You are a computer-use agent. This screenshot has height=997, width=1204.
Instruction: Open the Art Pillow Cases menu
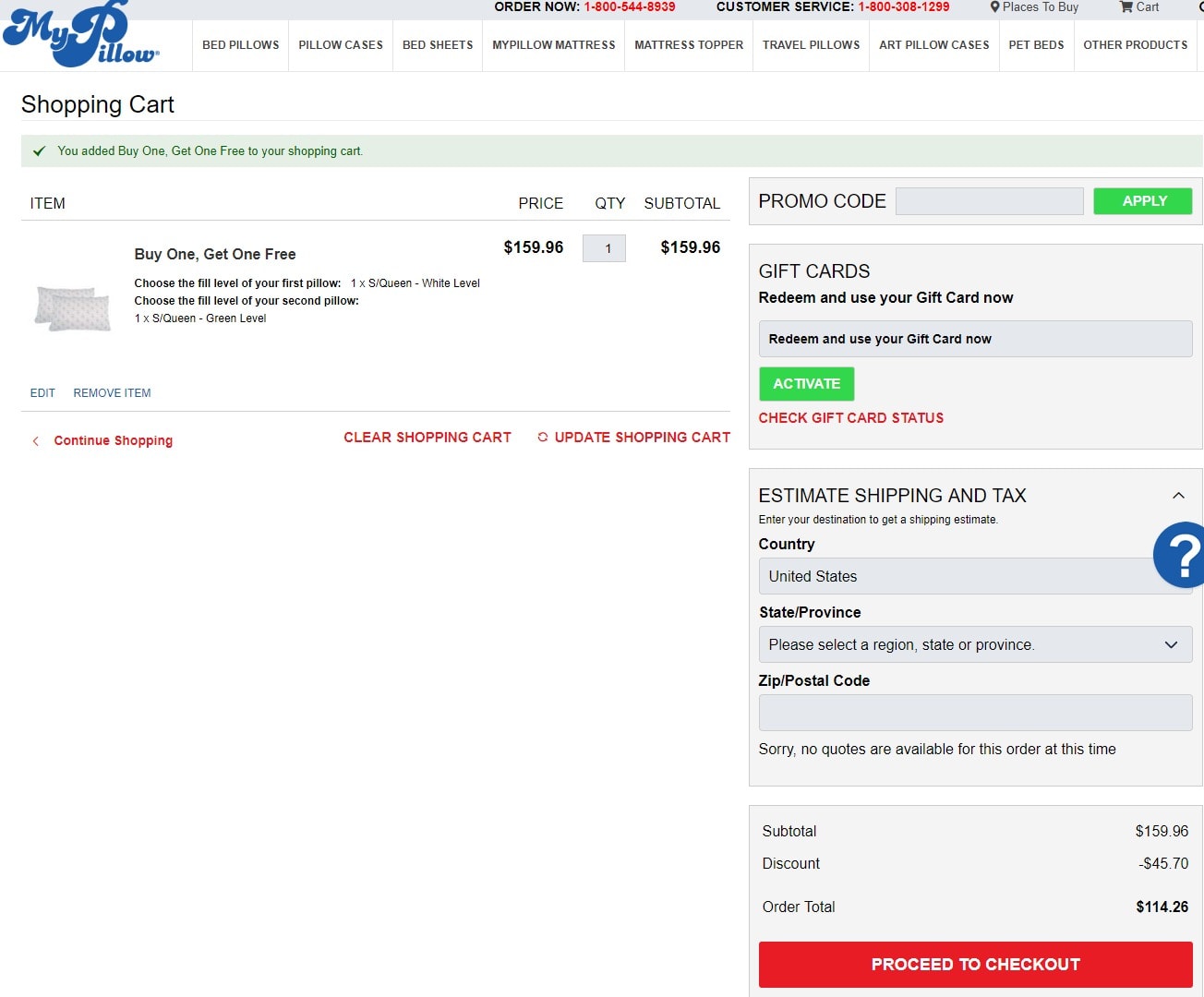(x=934, y=45)
